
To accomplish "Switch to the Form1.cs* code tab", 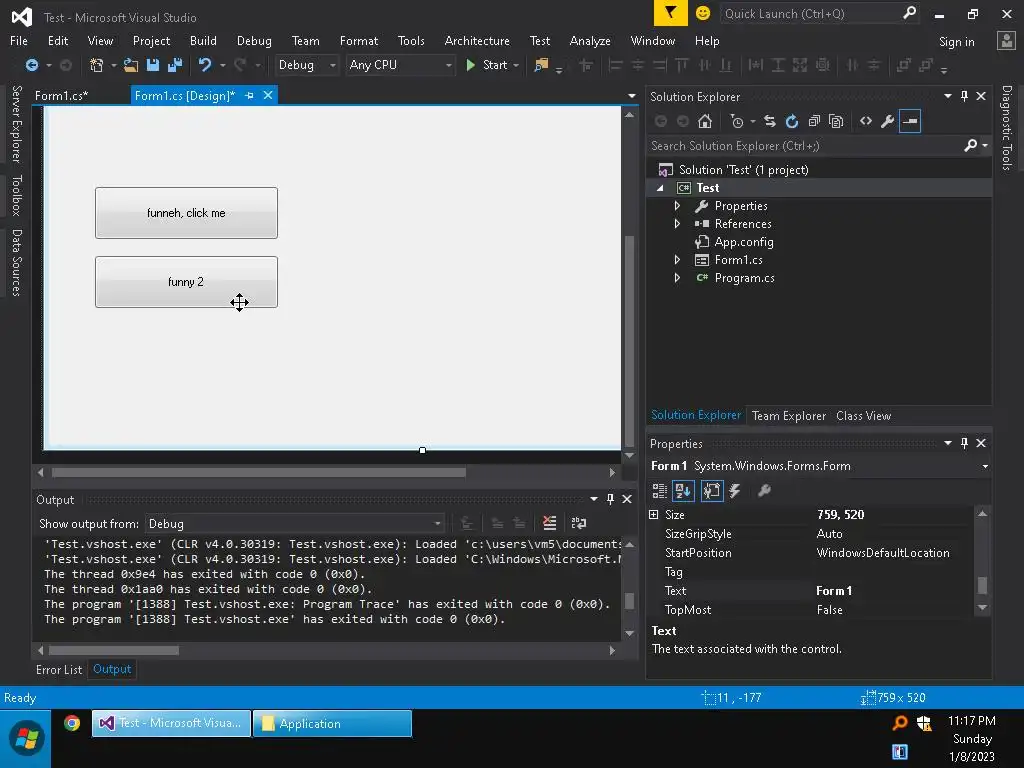I will [x=62, y=95].
